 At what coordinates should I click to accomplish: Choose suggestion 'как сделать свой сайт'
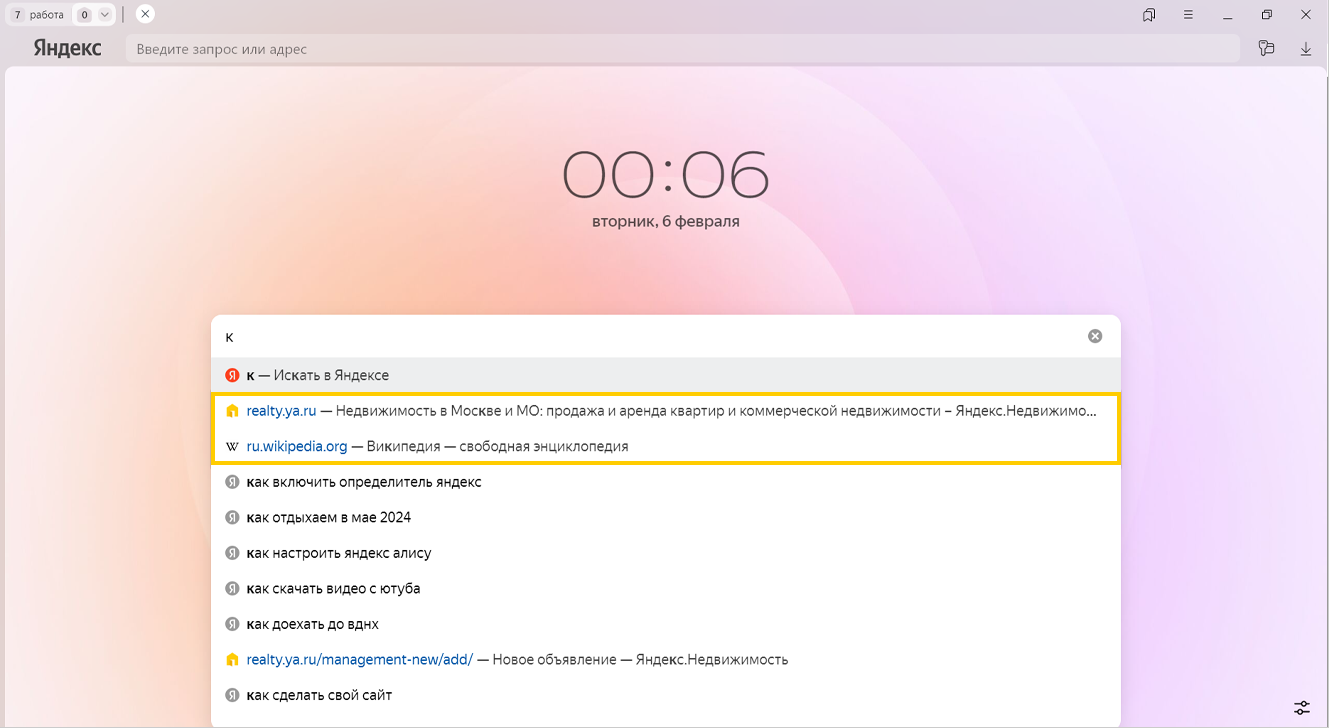[319, 695]
